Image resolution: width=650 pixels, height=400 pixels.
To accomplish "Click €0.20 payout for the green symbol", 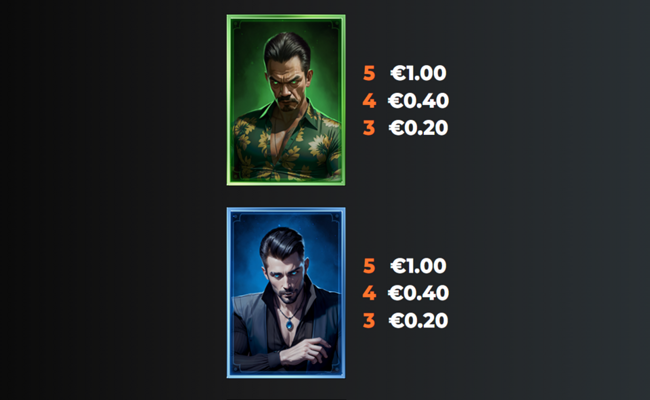I will pos(418,128).
